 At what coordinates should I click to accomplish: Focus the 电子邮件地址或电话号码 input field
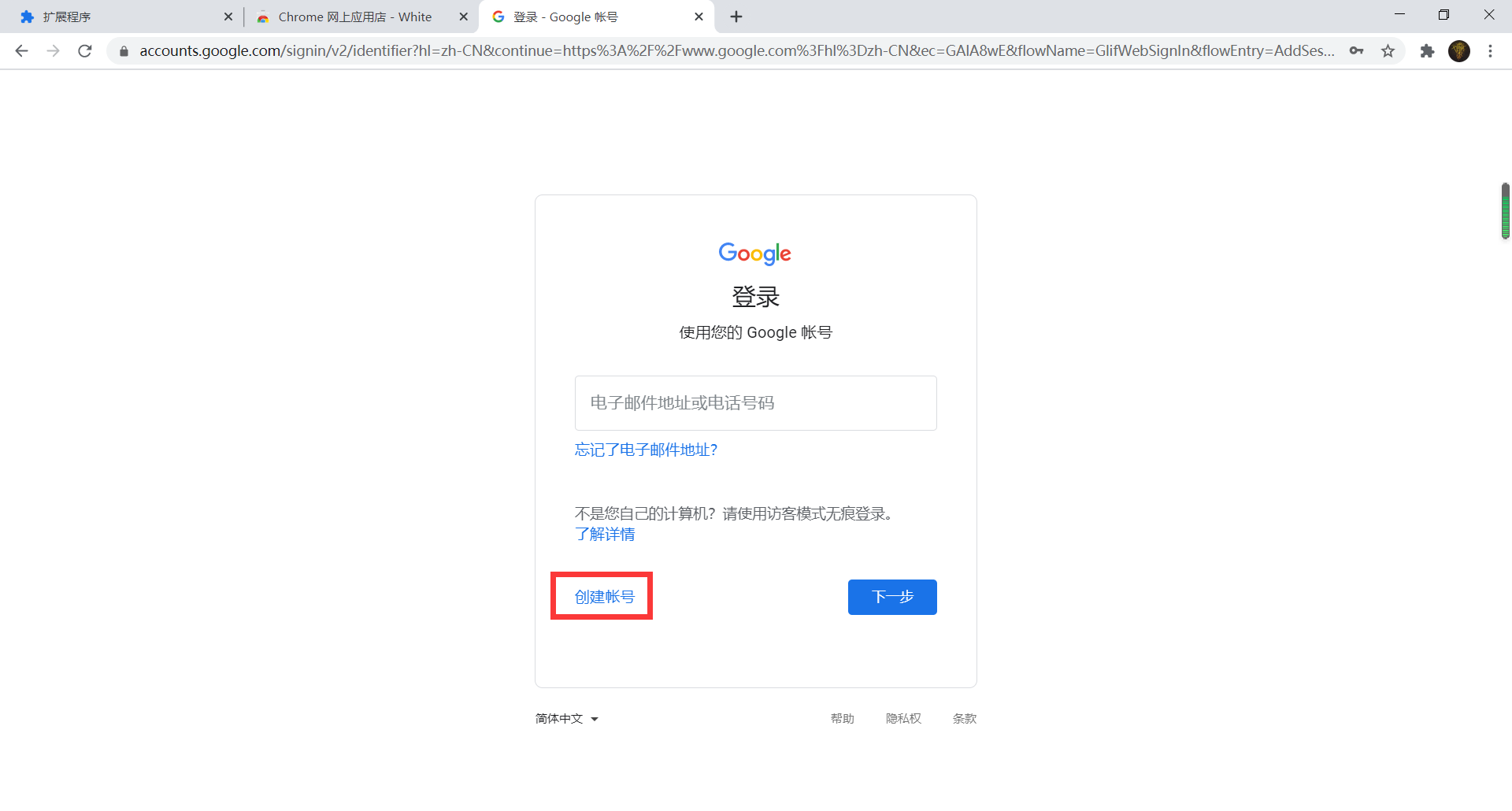coord(756,403)
